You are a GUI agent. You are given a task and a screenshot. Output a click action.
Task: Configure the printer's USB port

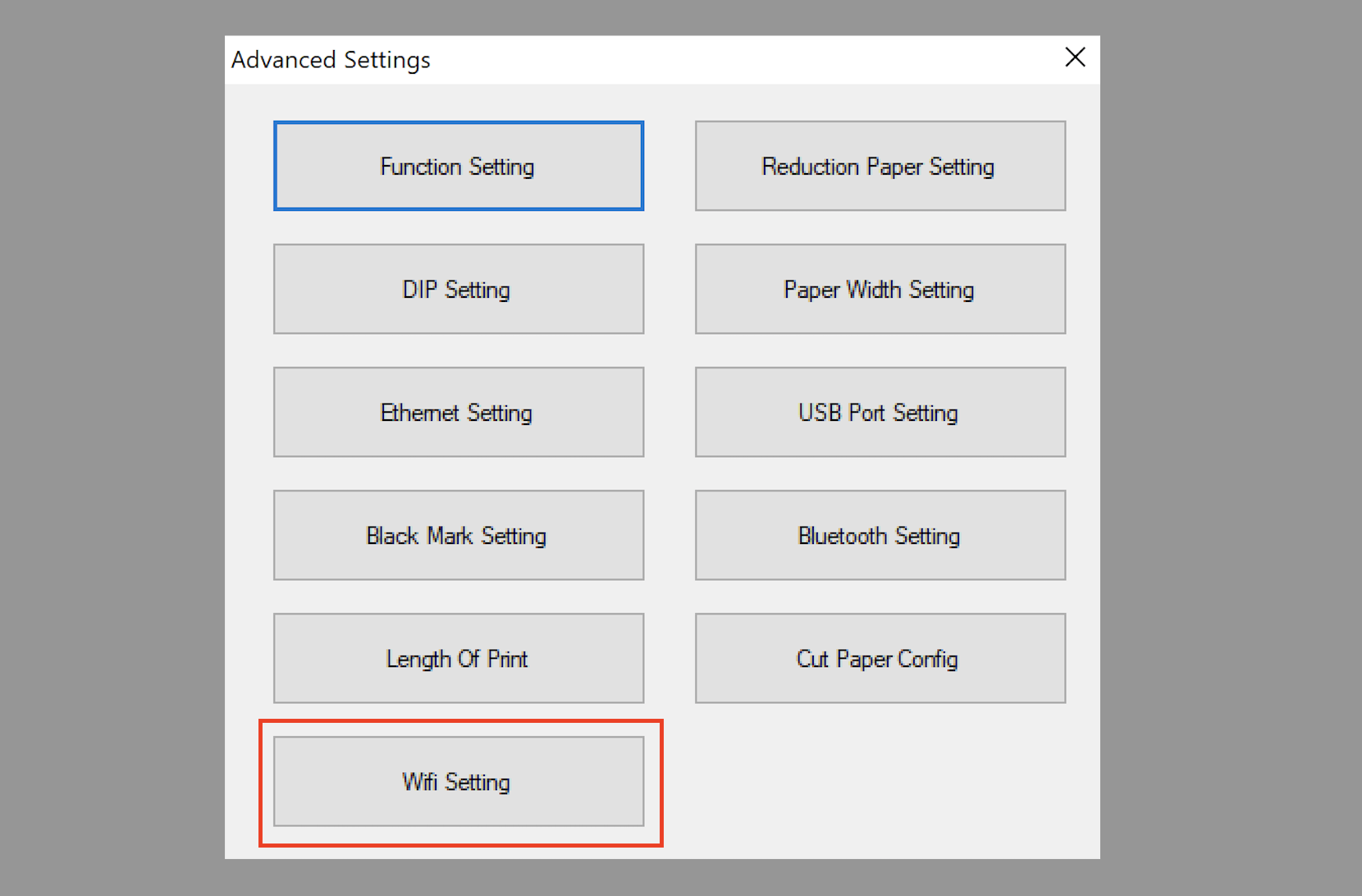880,412
